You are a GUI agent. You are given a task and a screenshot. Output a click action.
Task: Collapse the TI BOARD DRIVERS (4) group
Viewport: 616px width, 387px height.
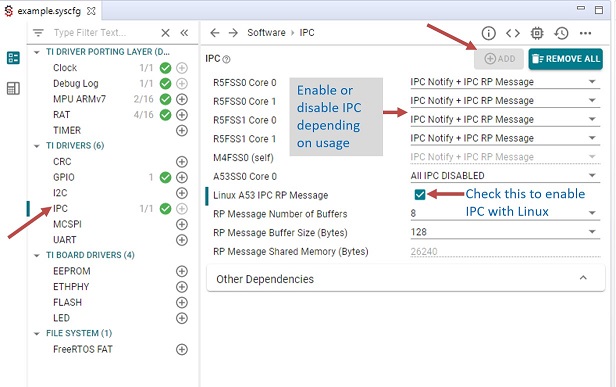click(x=37, y=255)
